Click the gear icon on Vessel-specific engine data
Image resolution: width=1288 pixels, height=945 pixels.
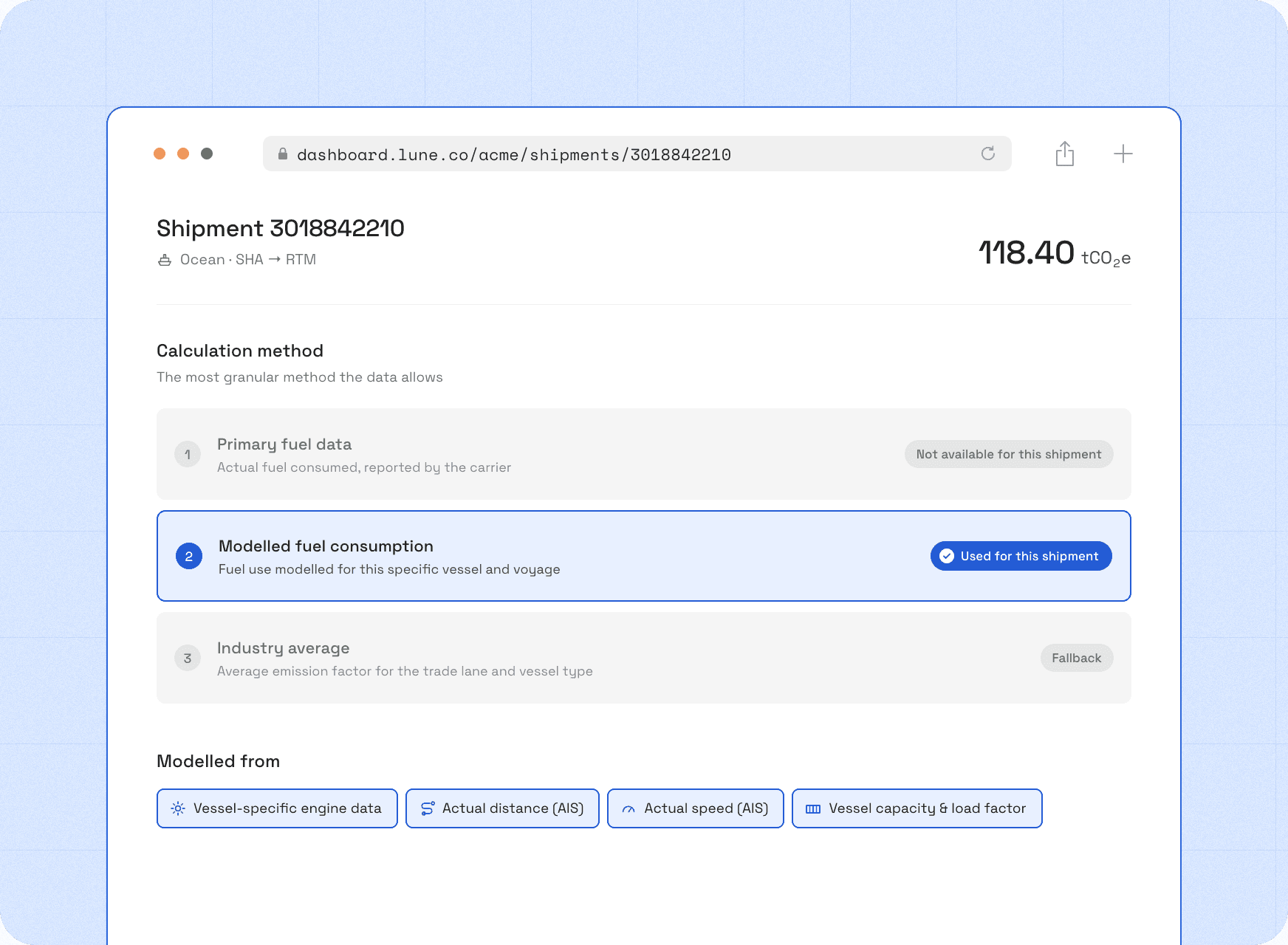coord(178,808)
